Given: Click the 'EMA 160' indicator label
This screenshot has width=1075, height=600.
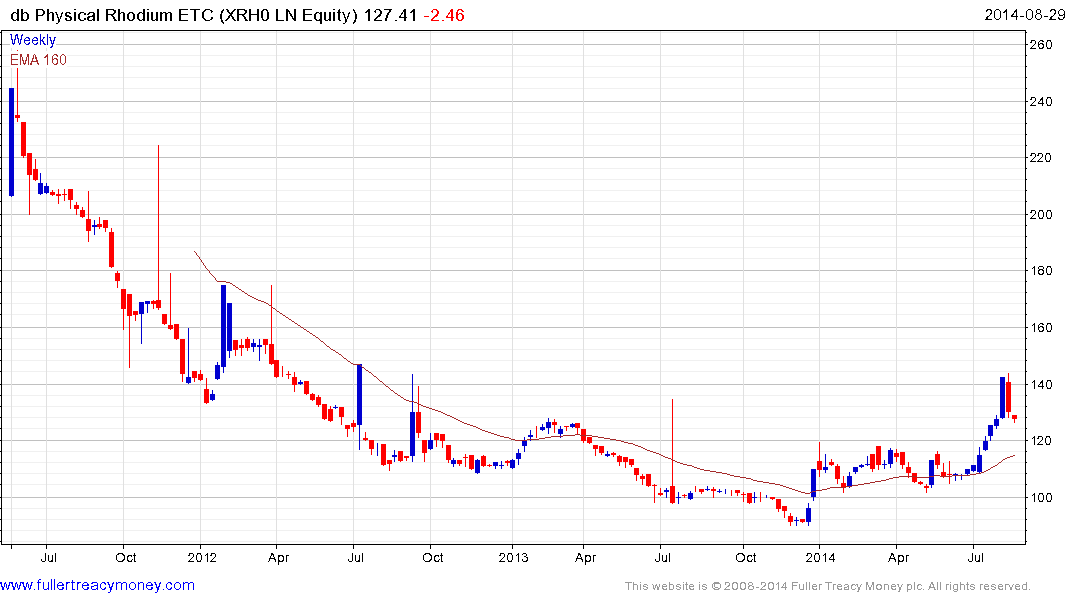Looking at the screenshot, I should point(38,60).
